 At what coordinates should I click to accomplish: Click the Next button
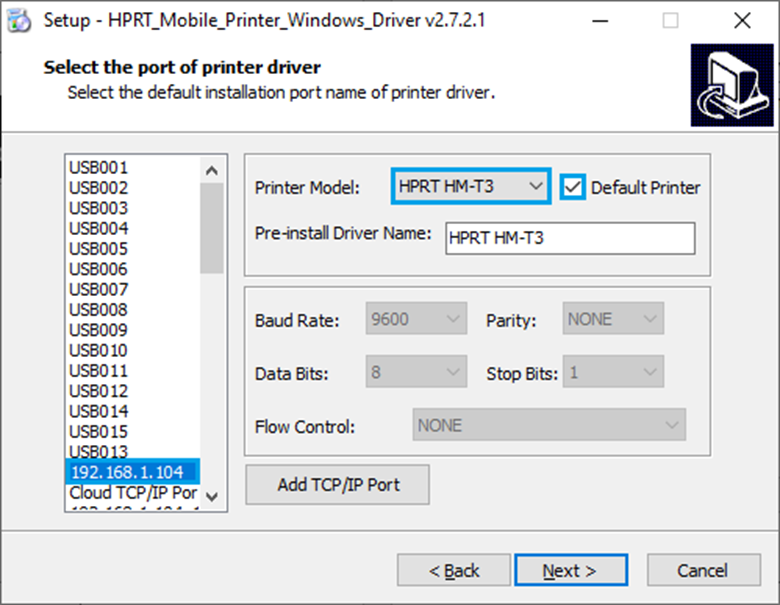coord(570,570)
